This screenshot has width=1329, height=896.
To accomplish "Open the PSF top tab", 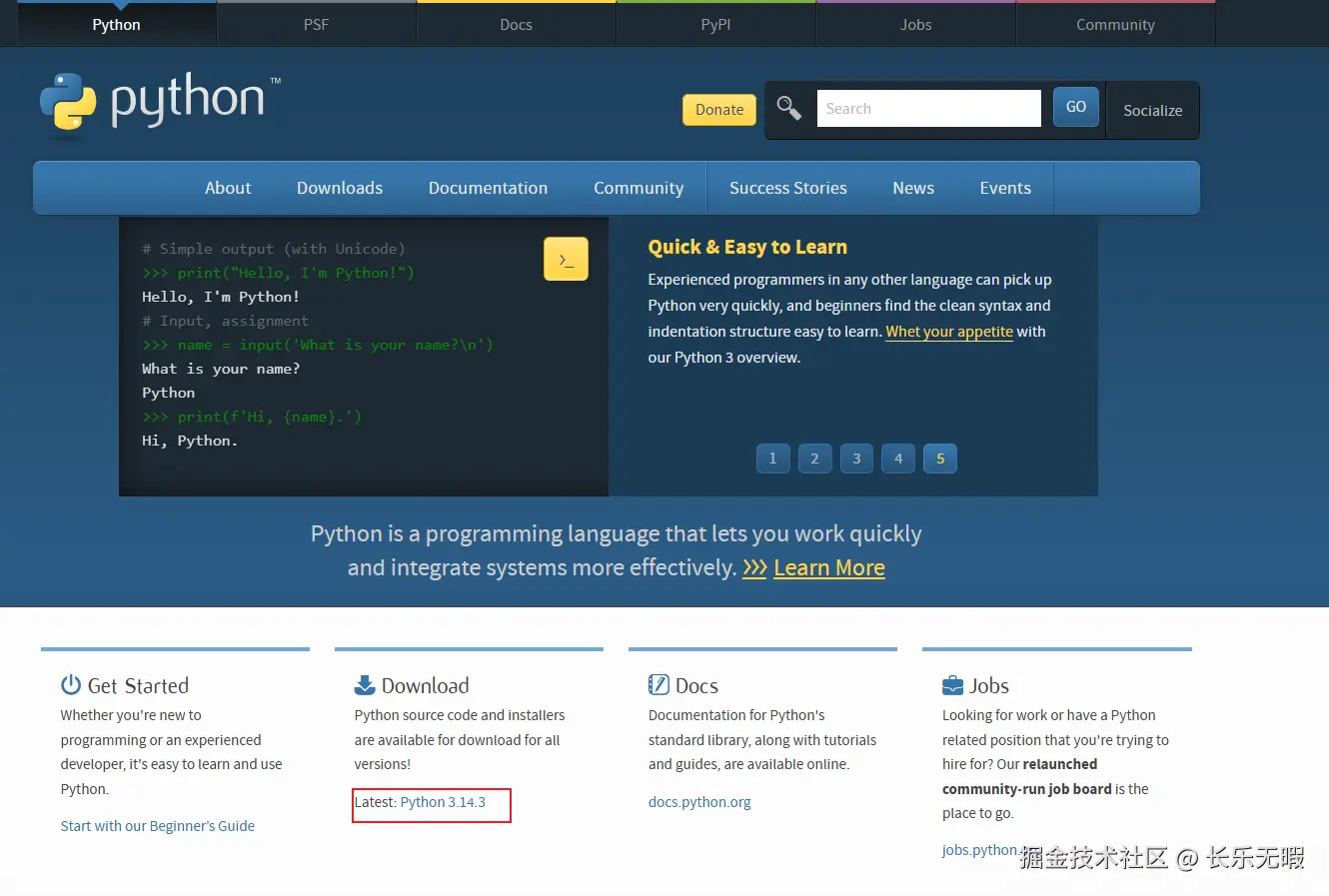I will tap(317, 24).
